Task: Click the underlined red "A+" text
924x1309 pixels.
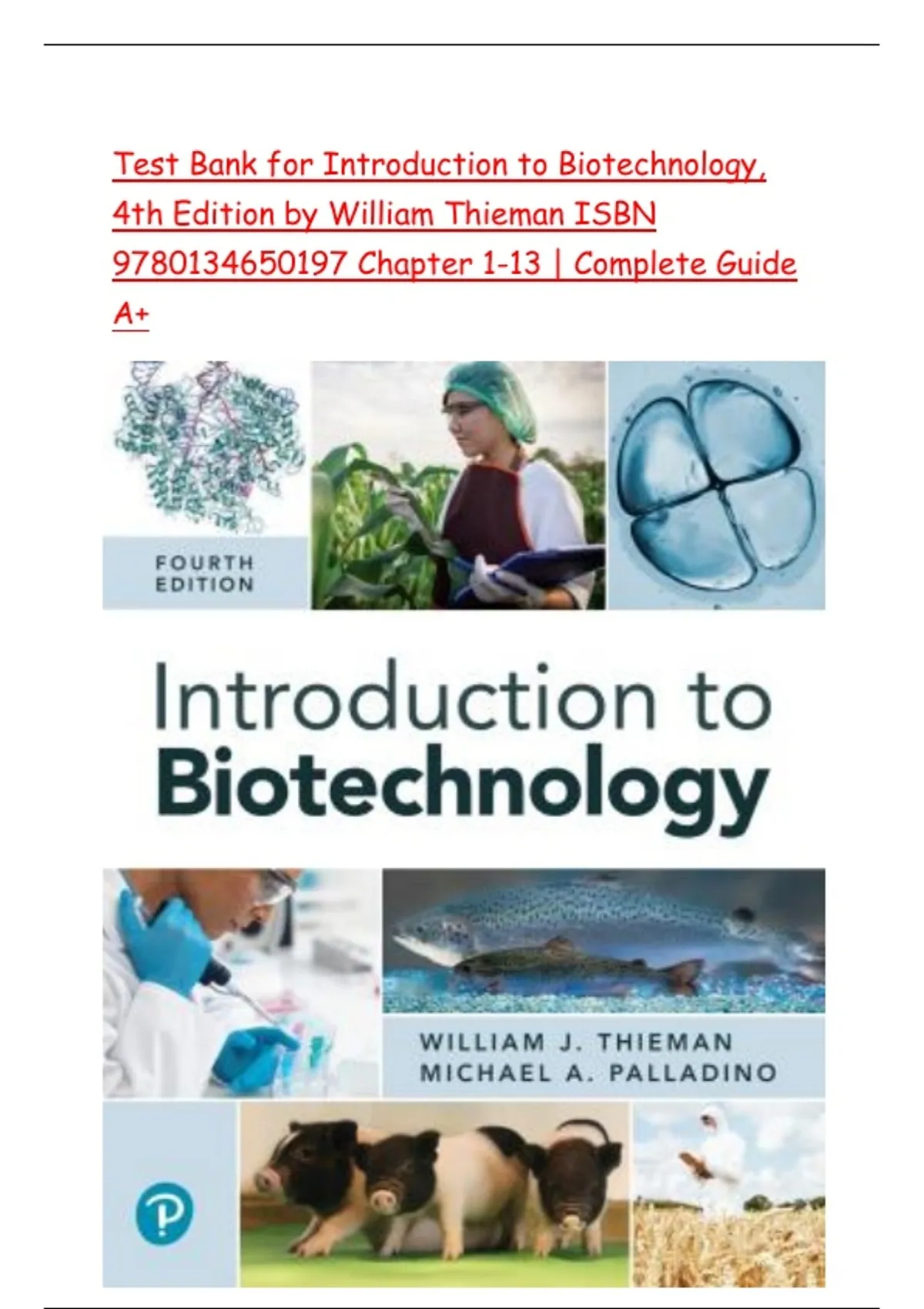Action: (x=131, y=313)
